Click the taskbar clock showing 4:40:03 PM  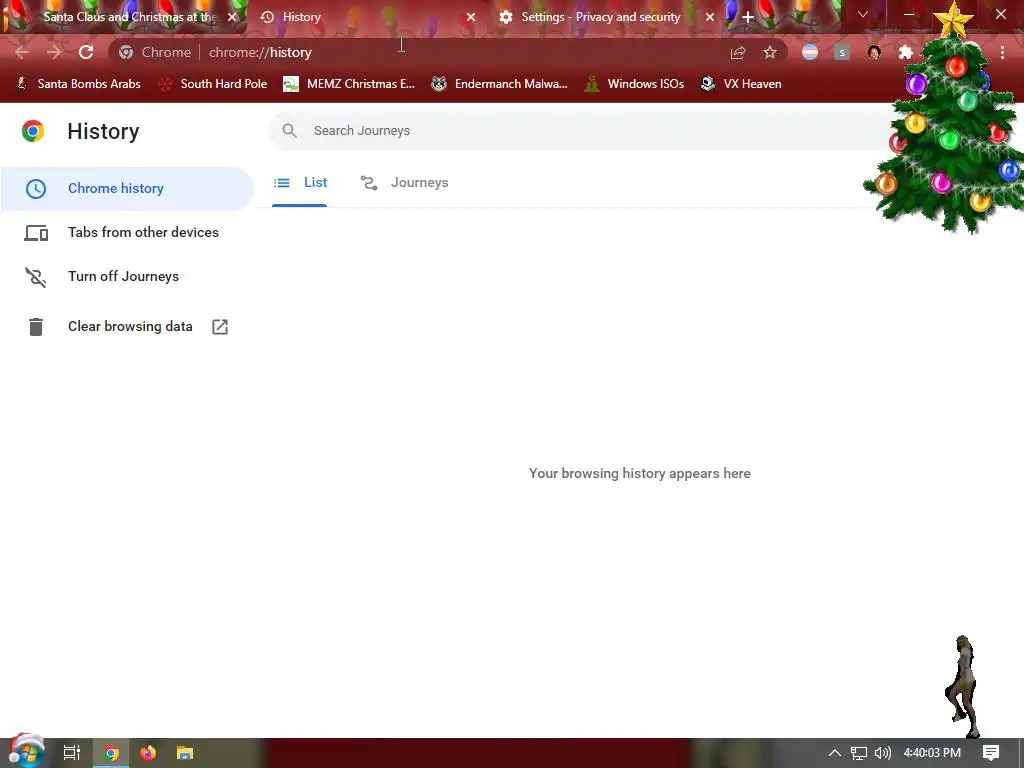(x=932, y=753)
